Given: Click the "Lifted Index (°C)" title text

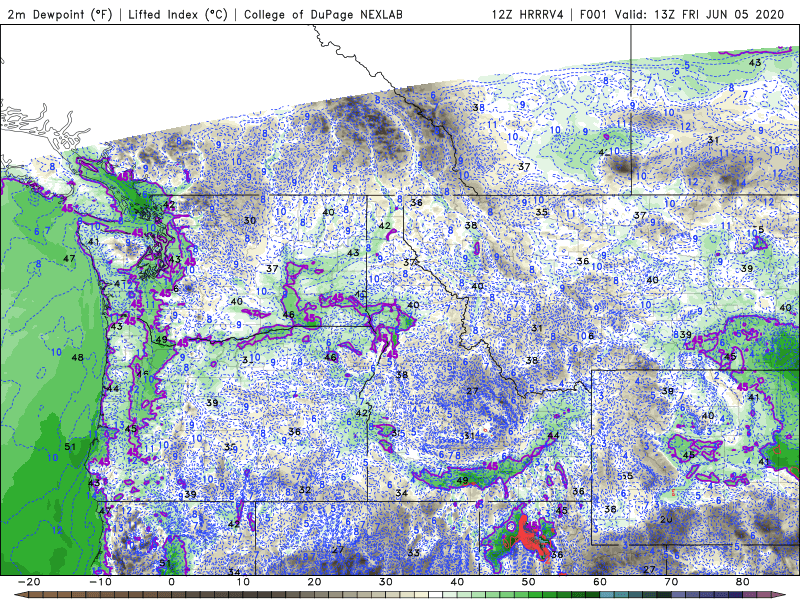Looking at the screenshot, I should 178,14.
